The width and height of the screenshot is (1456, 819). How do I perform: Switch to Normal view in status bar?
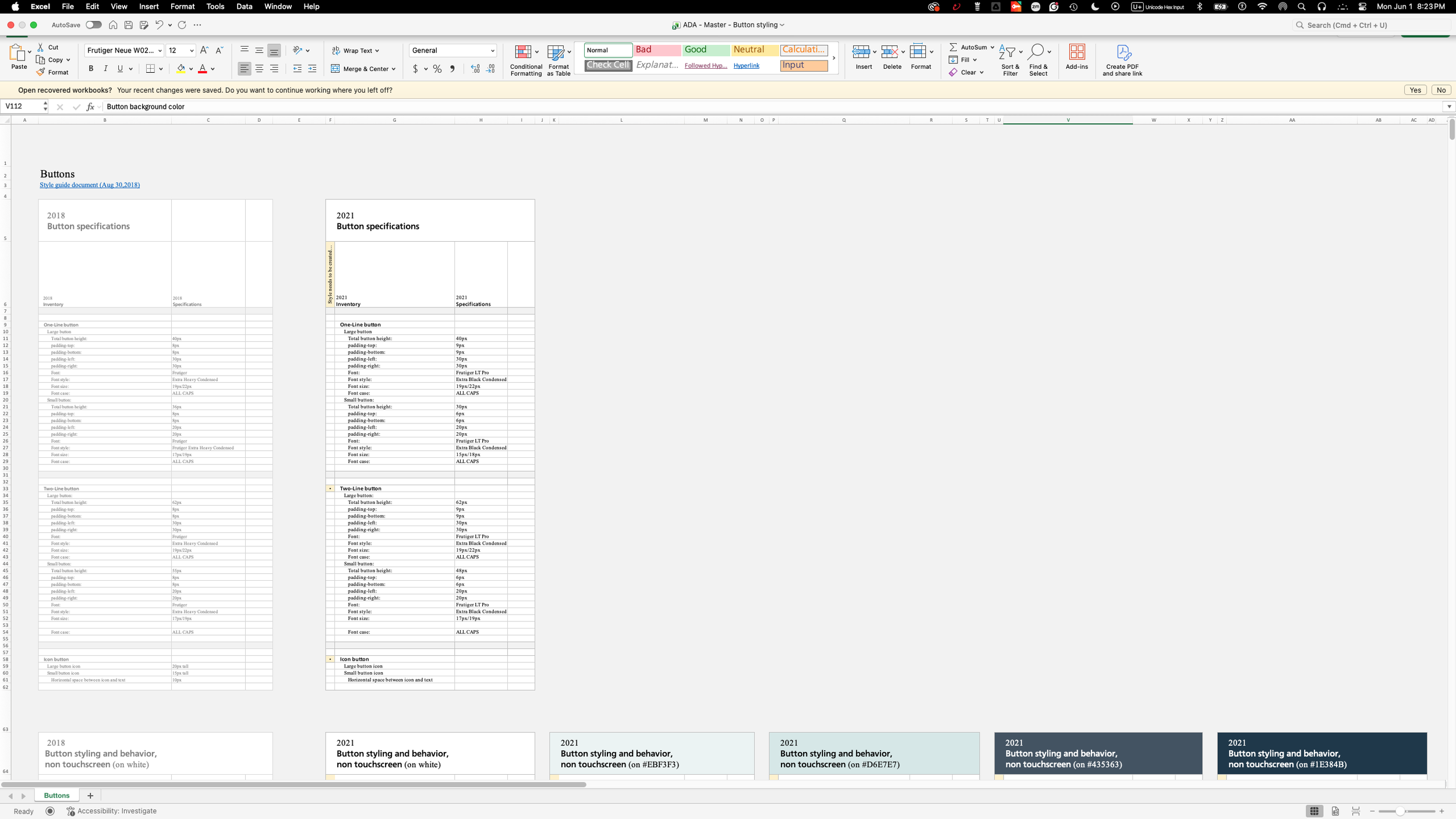pyautogui.click(x=1314, y=811)
